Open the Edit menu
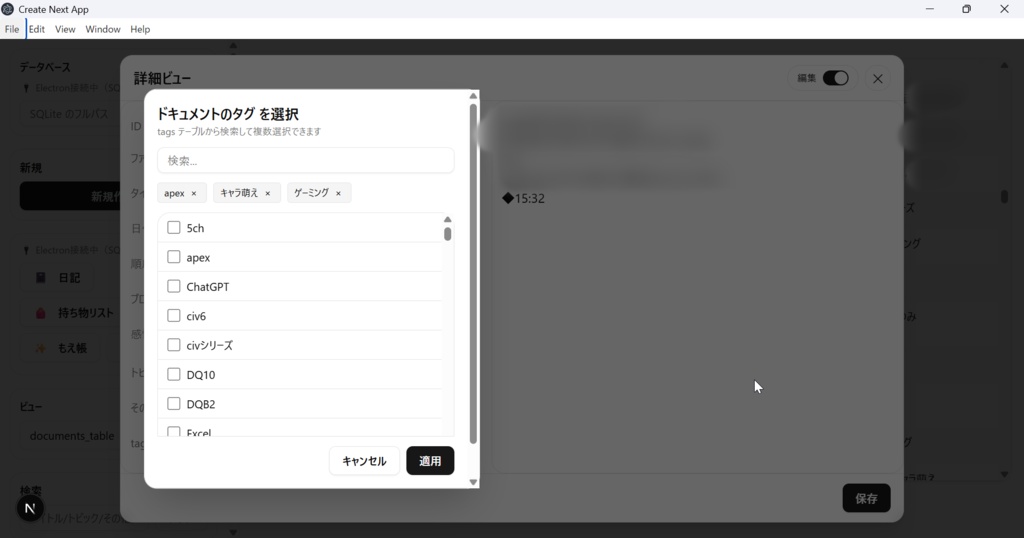 [x=37, y=29]
